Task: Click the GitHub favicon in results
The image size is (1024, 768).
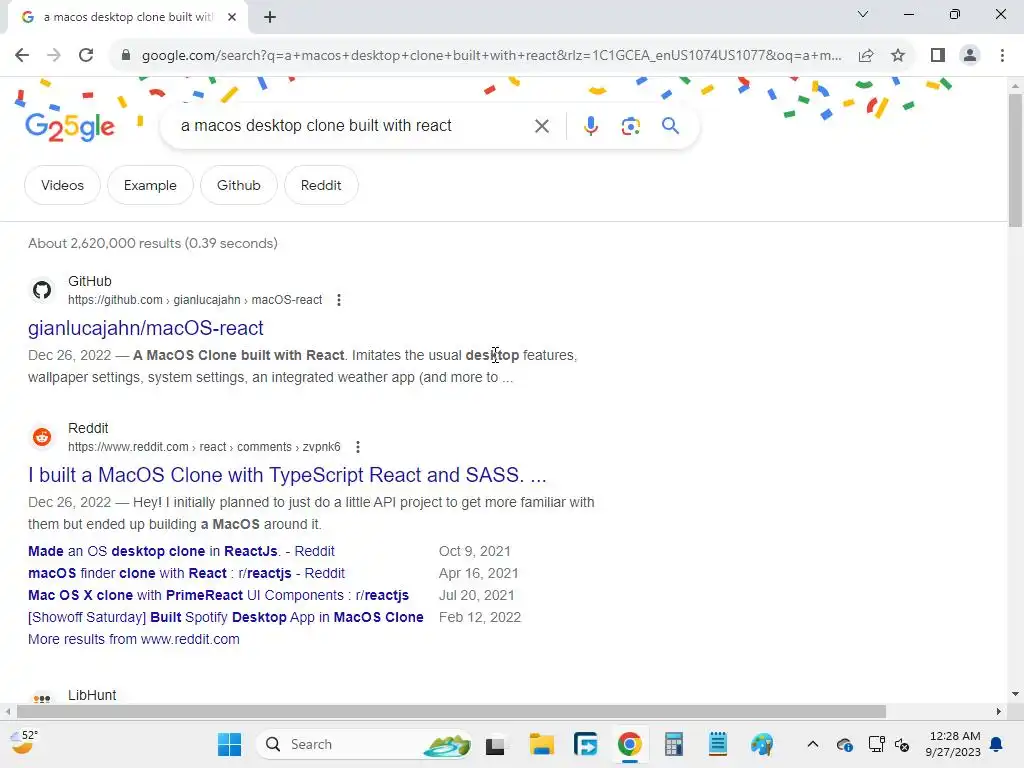Action: click(x=42, y=290)
